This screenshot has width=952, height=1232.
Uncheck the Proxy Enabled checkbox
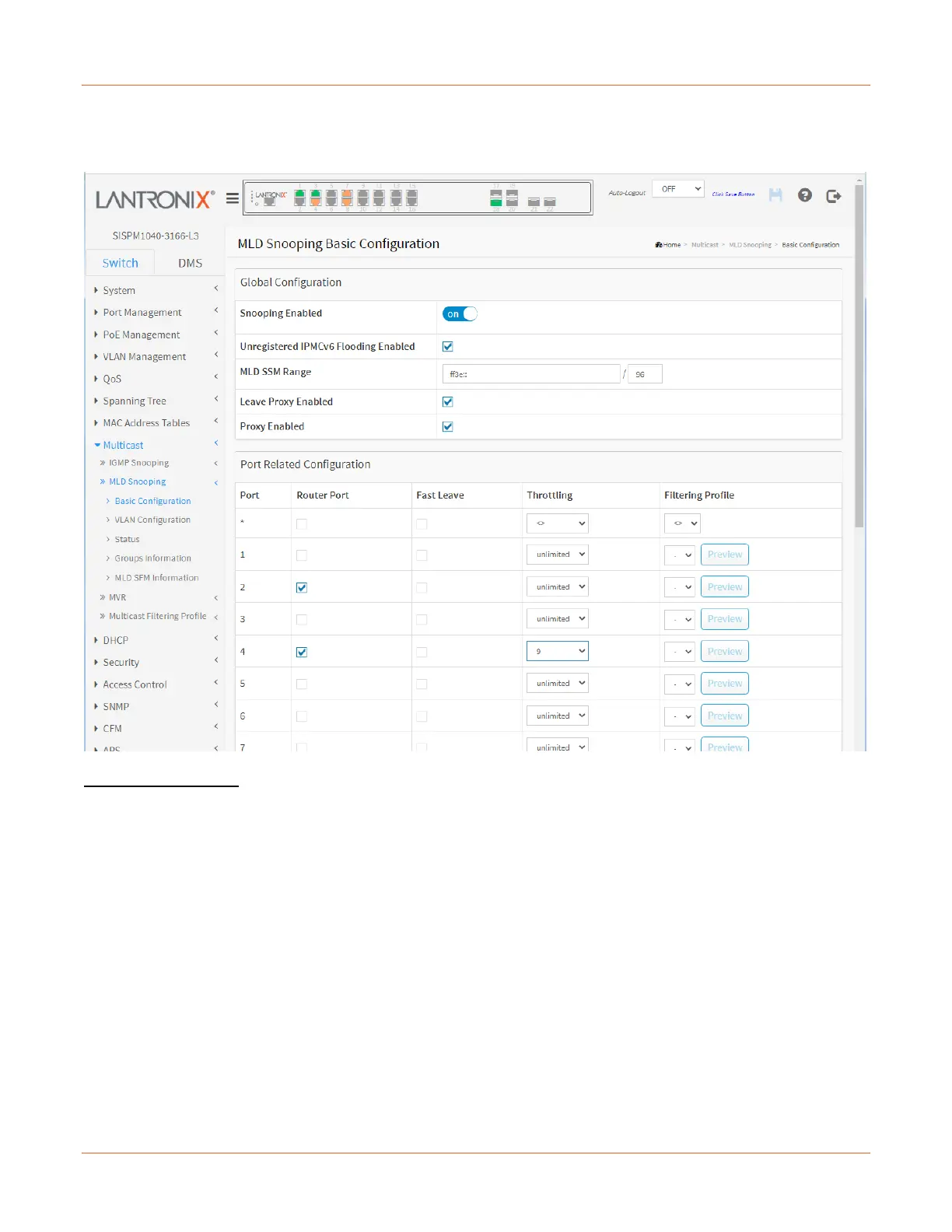point(447,427)
